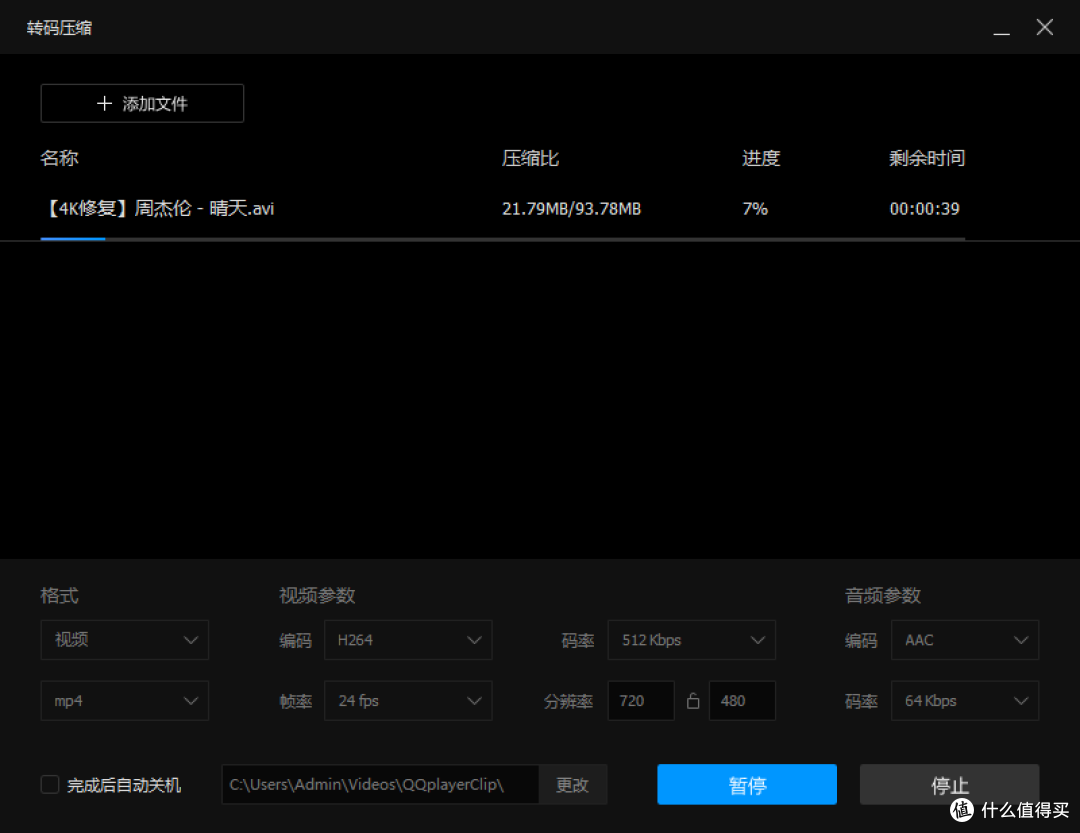This screenshot has height=833, width=1080.
Task: Click the 分辨率 label
Action: (x=568, y=701)
